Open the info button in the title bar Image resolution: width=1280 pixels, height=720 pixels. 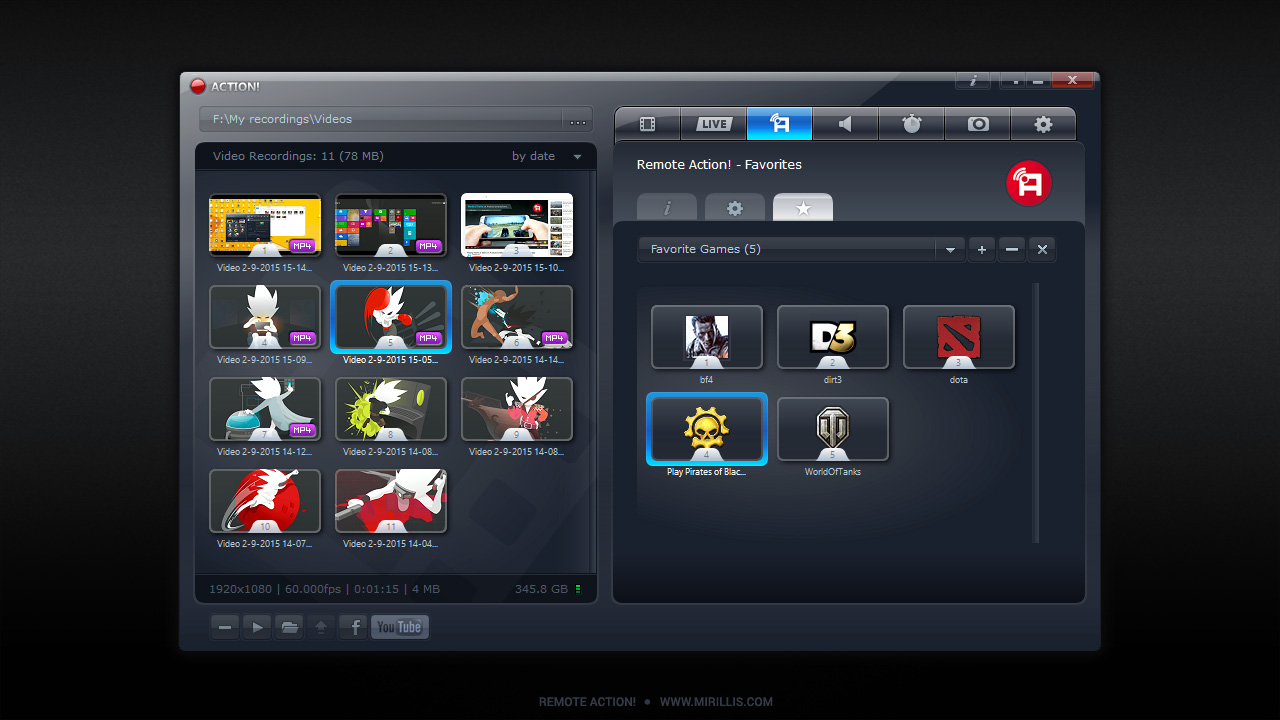coord(973,81)
